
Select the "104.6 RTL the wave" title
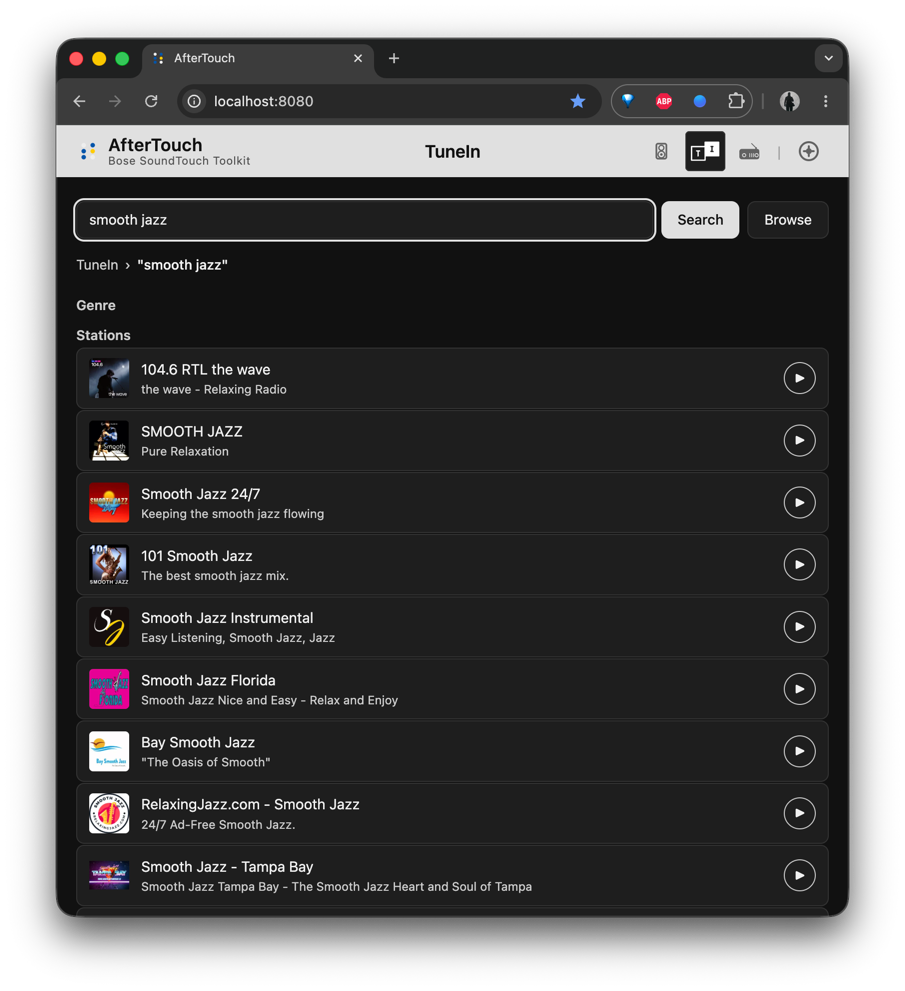205,370
